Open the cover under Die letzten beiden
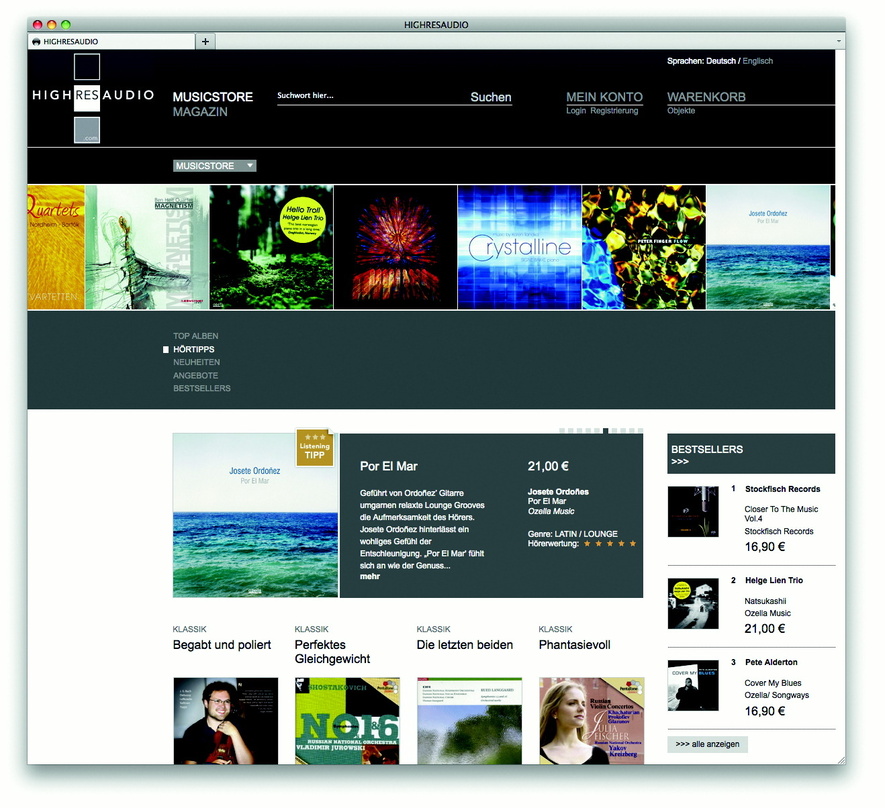885x808 pixels. click(x=470, y=721)
